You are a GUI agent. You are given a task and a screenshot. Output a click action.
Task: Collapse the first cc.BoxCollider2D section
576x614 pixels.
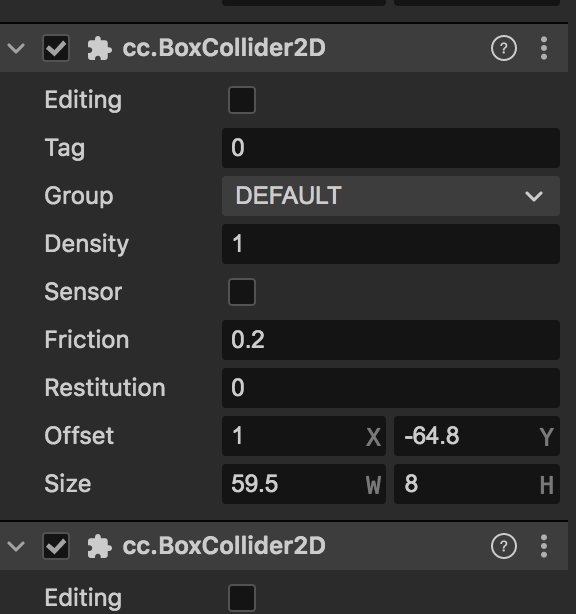[x=16, y=49]
